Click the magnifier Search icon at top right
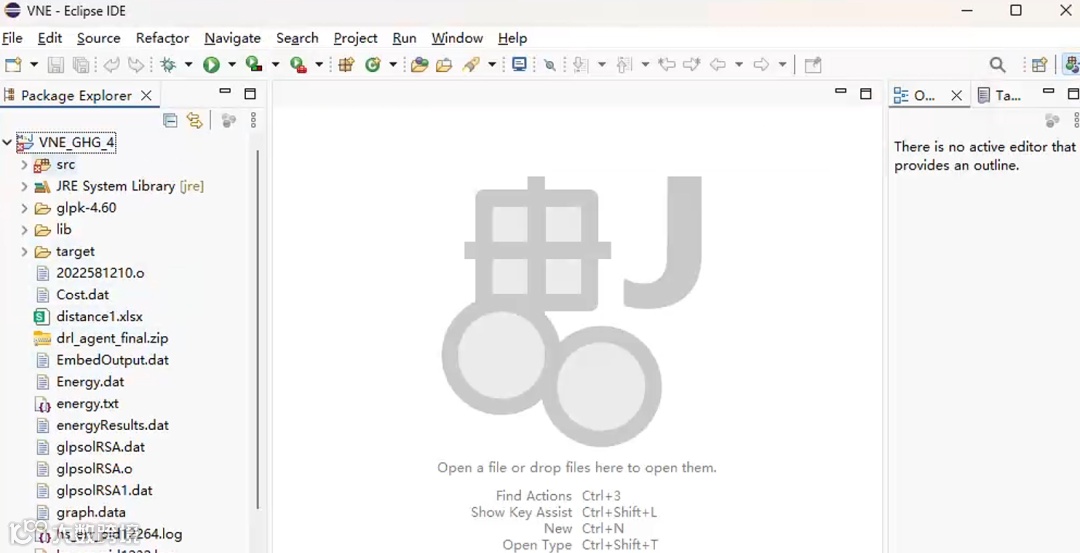1080x553 pixels. click(x=997, y=65)
